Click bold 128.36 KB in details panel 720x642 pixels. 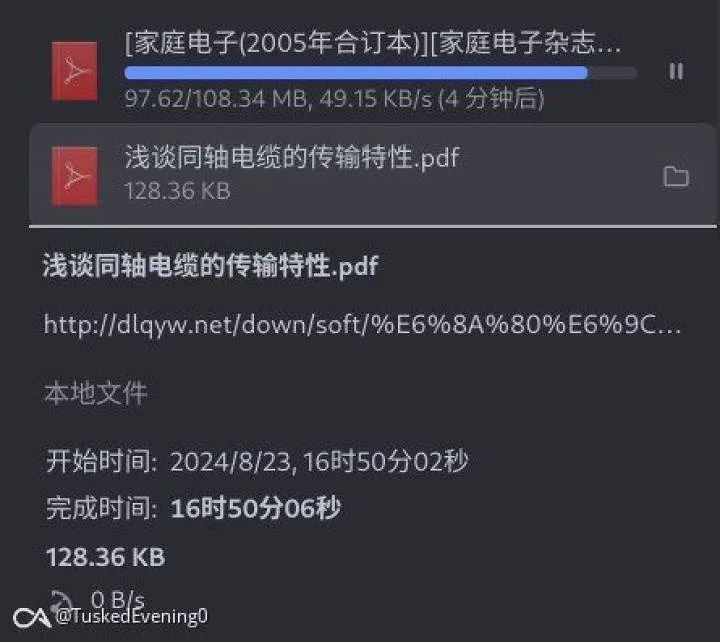coord(105,557)
